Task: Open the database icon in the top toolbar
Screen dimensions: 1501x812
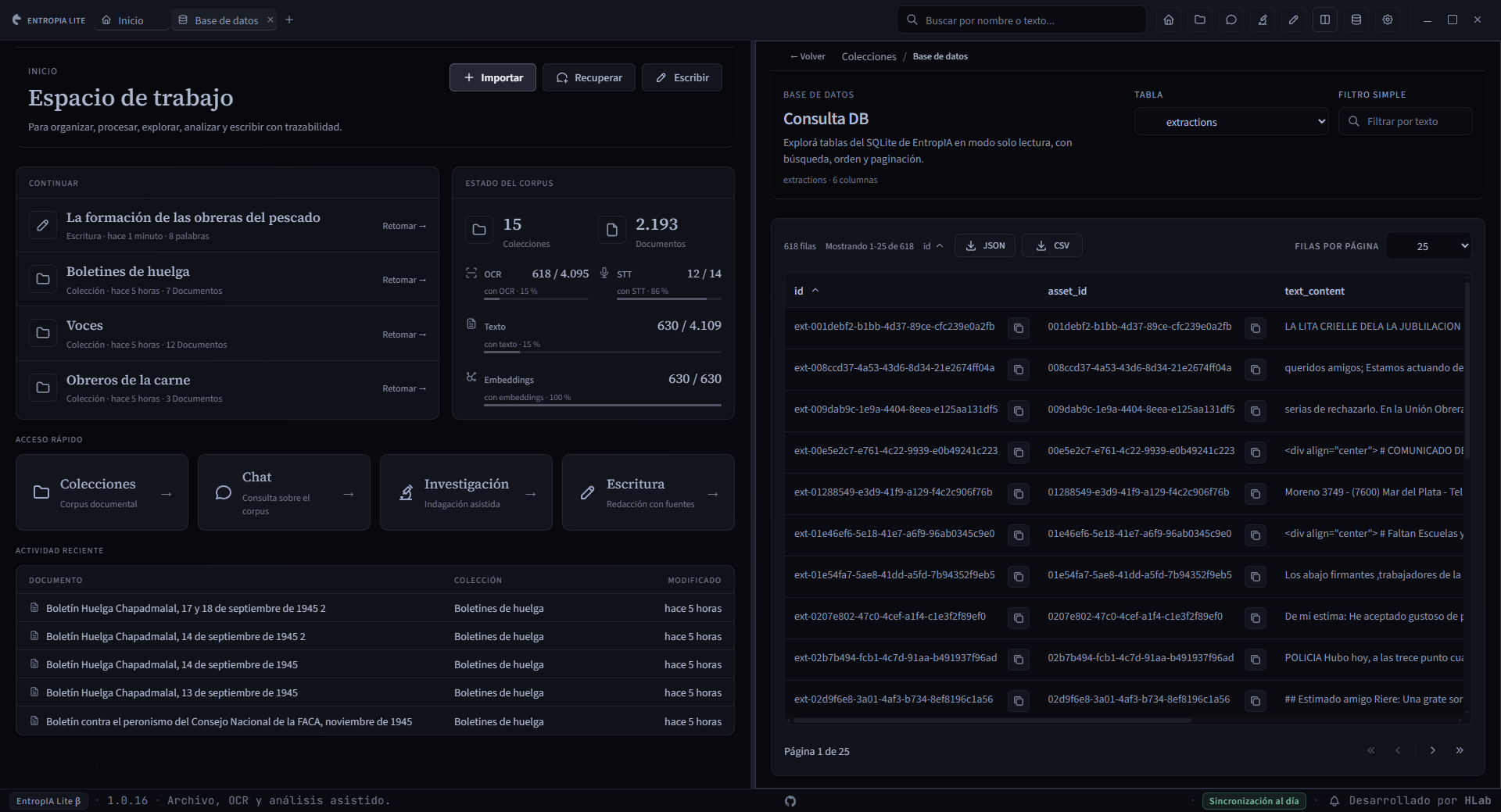Action: coord(1356,20)
